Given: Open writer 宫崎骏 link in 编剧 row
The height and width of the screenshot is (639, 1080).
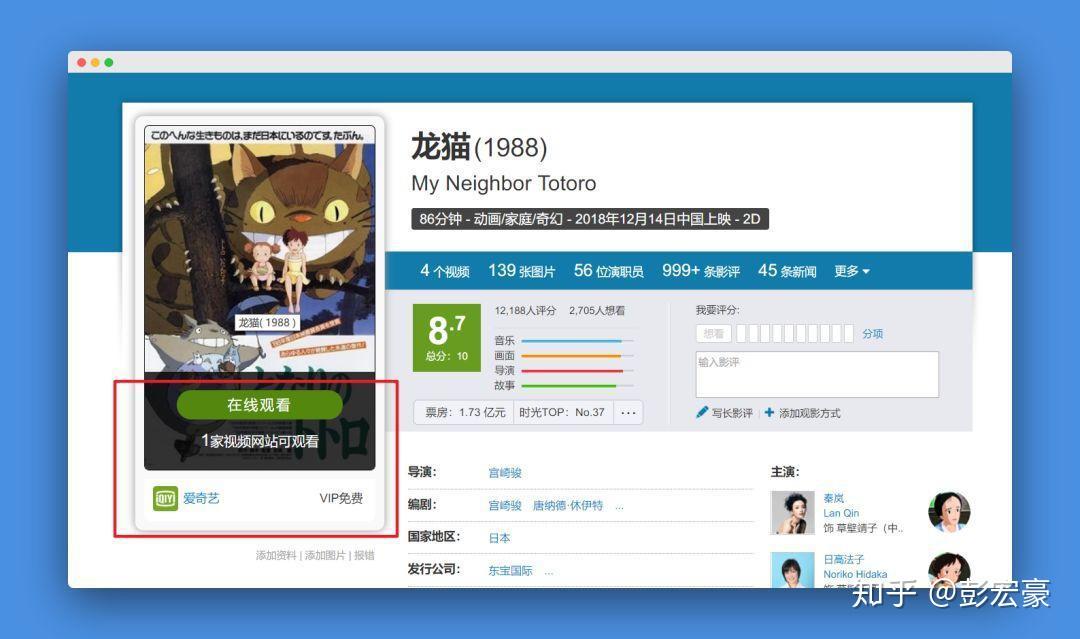Looking at the screenshot, I should coord(505,505).
